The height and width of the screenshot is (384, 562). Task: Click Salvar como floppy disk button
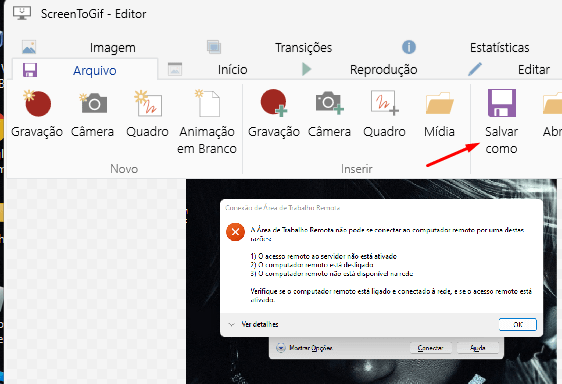[501, 122]
